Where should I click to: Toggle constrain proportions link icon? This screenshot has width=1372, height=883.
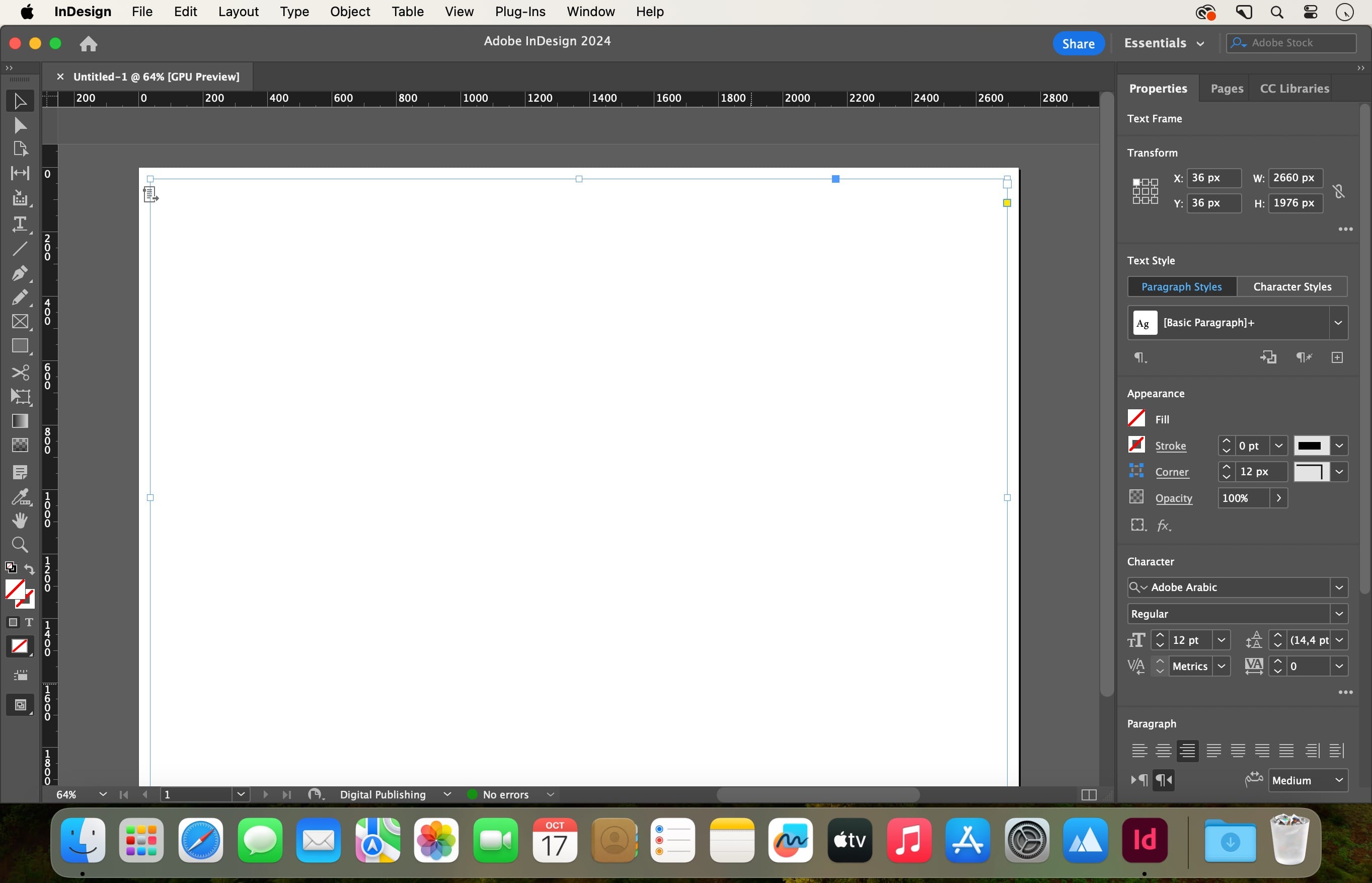[1339, 190]
